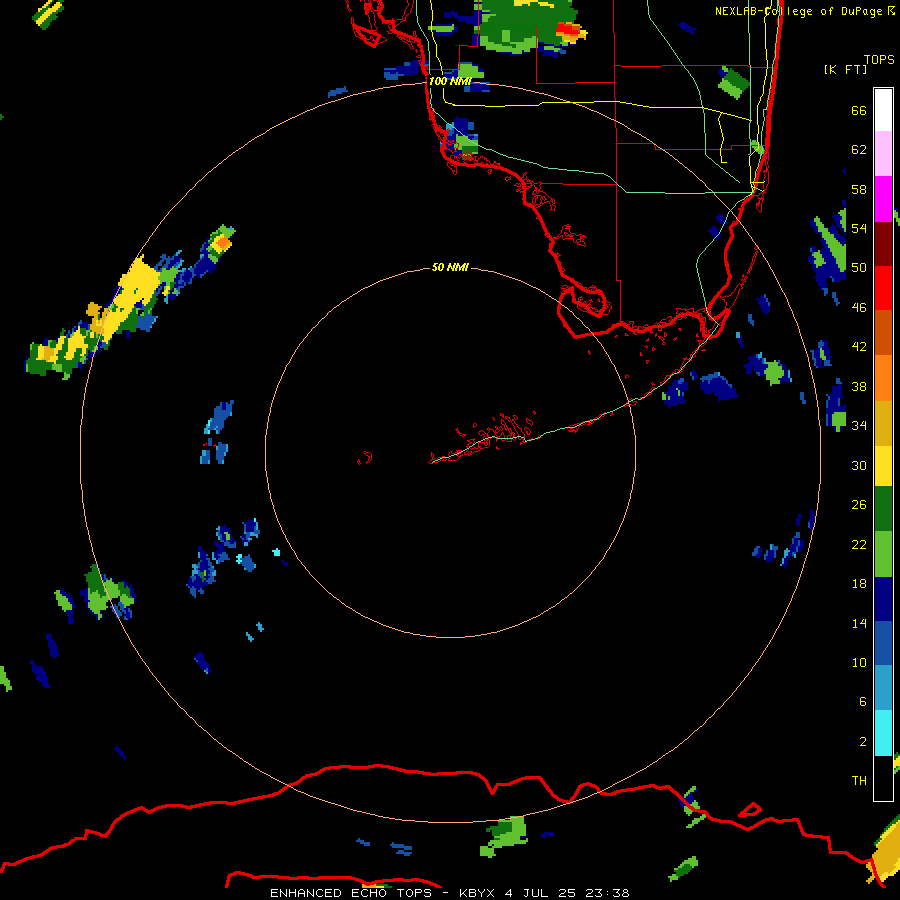Click the bright yellow scale swatch
Viewport: 900px width, 900px height.
(883, 465)
